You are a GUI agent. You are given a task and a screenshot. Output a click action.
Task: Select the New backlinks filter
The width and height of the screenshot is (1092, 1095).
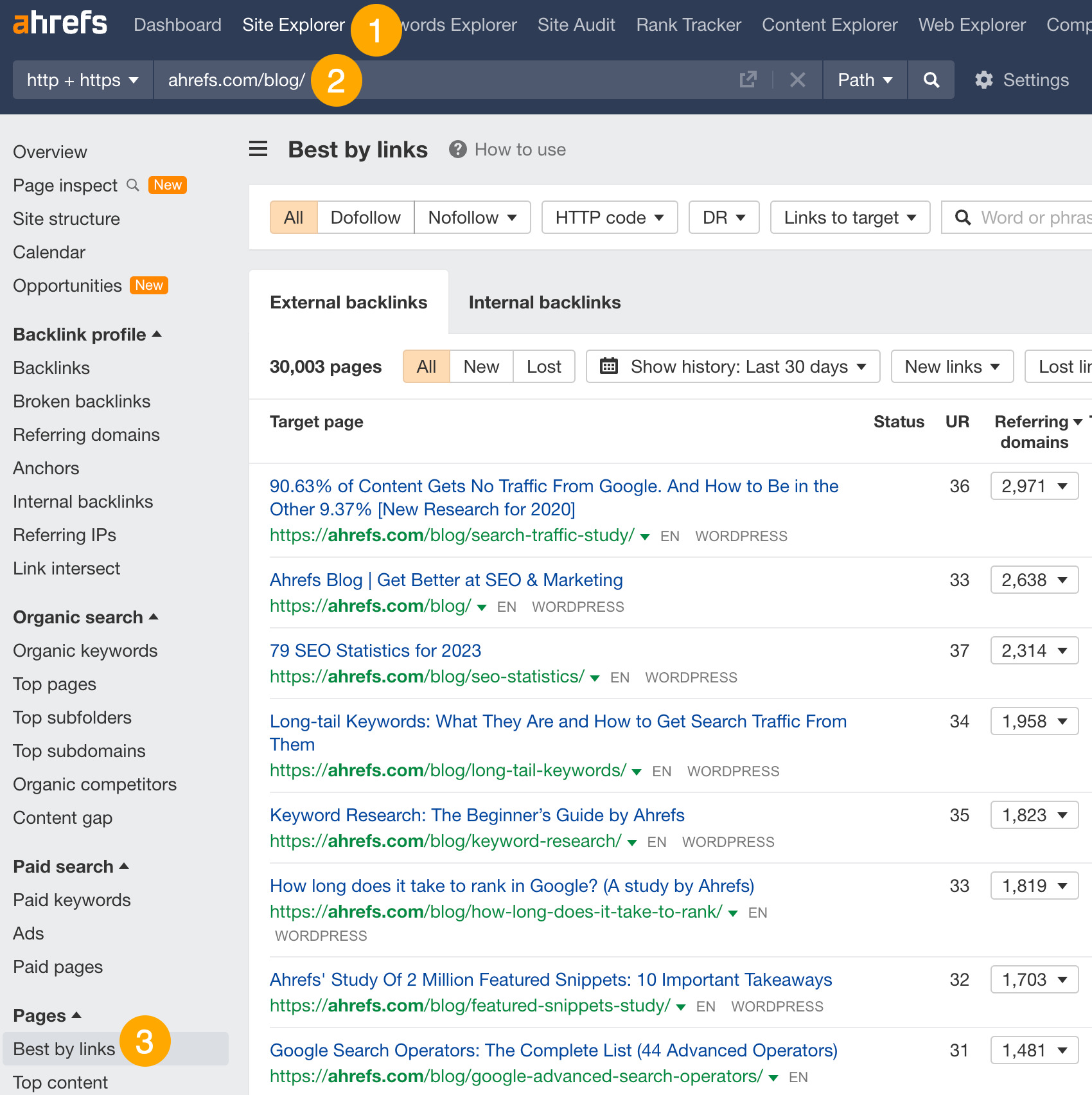(480, 366)
